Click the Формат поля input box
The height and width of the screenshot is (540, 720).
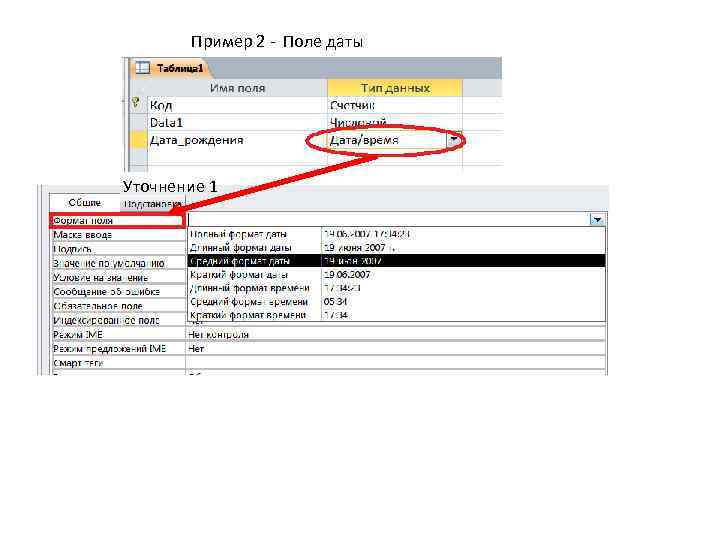pyautogui.click(x=388, y=220)
